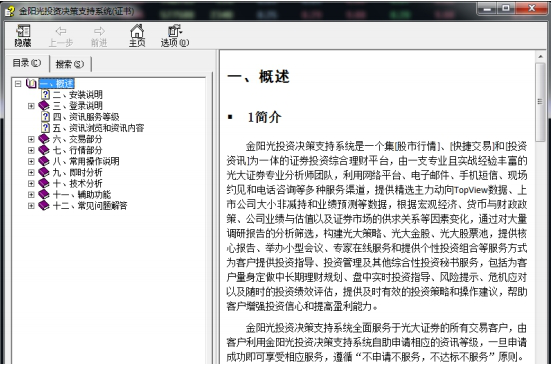Click the question page icon for 四、资讯服务等级
Screen dimensions: 551x378
[45, 117]
